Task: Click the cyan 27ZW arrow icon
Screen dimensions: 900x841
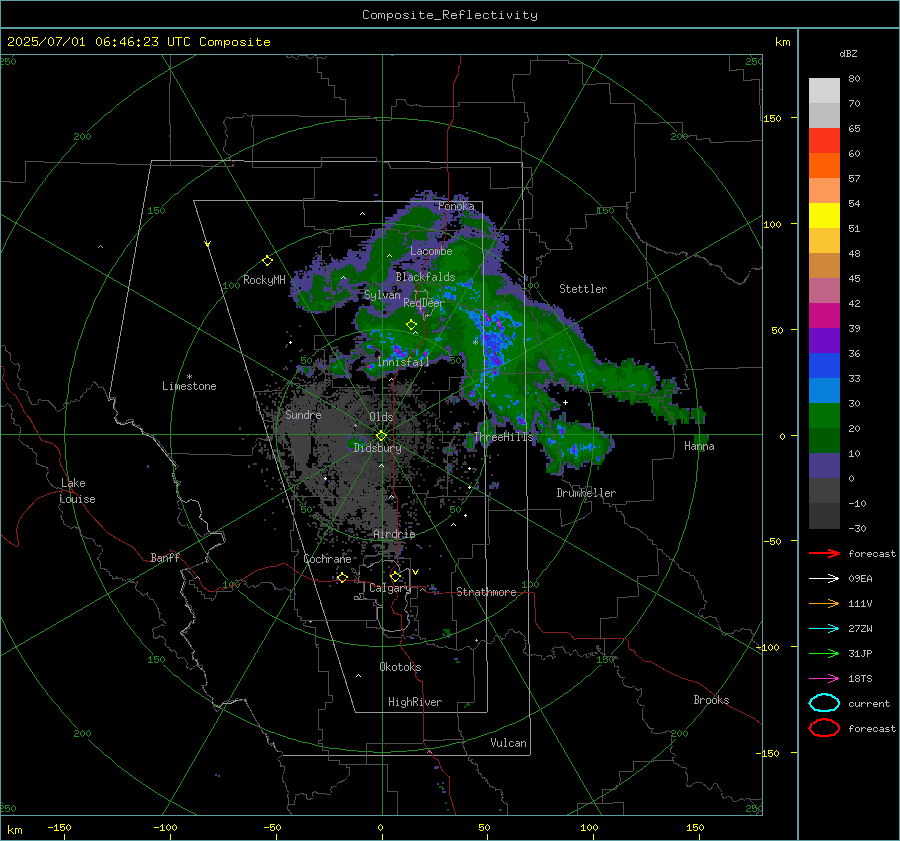Action: pos(824,629)
